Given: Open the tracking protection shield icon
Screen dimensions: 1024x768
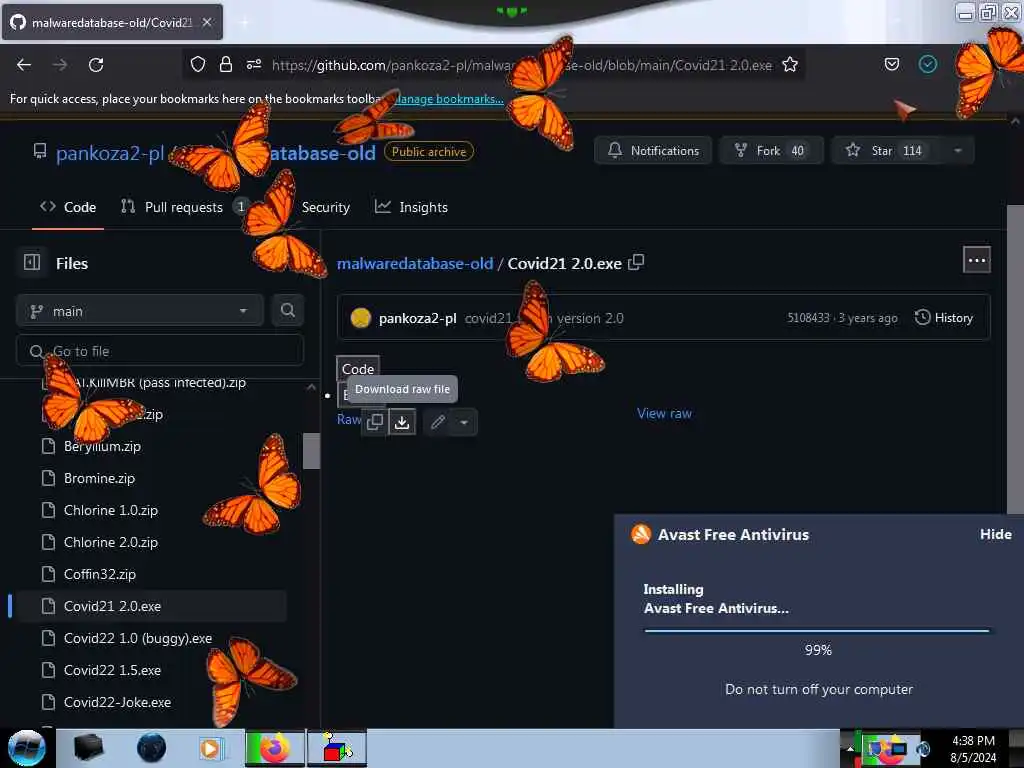Looking at the screenshot, I should (x=198, y=64).
